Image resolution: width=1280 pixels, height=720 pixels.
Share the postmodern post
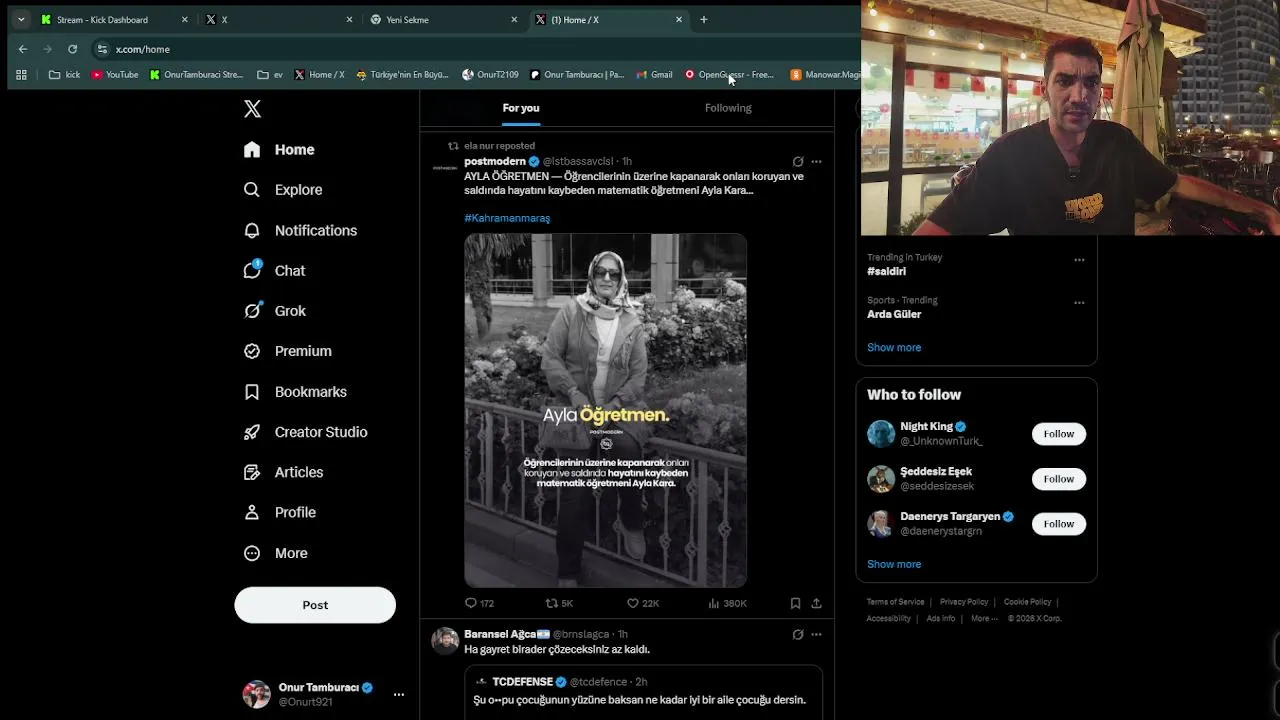click(816, 603)
